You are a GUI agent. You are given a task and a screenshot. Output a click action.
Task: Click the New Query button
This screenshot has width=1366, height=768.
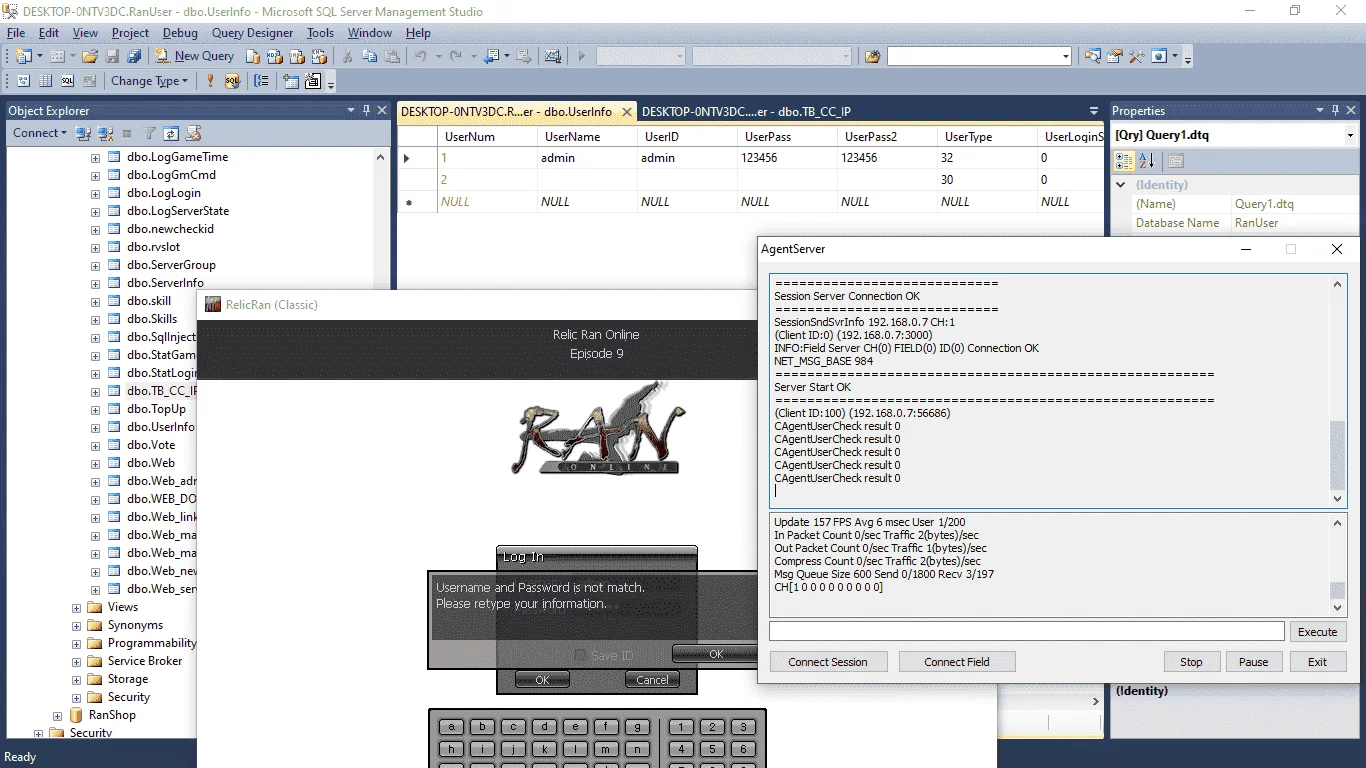click(196, 56)
